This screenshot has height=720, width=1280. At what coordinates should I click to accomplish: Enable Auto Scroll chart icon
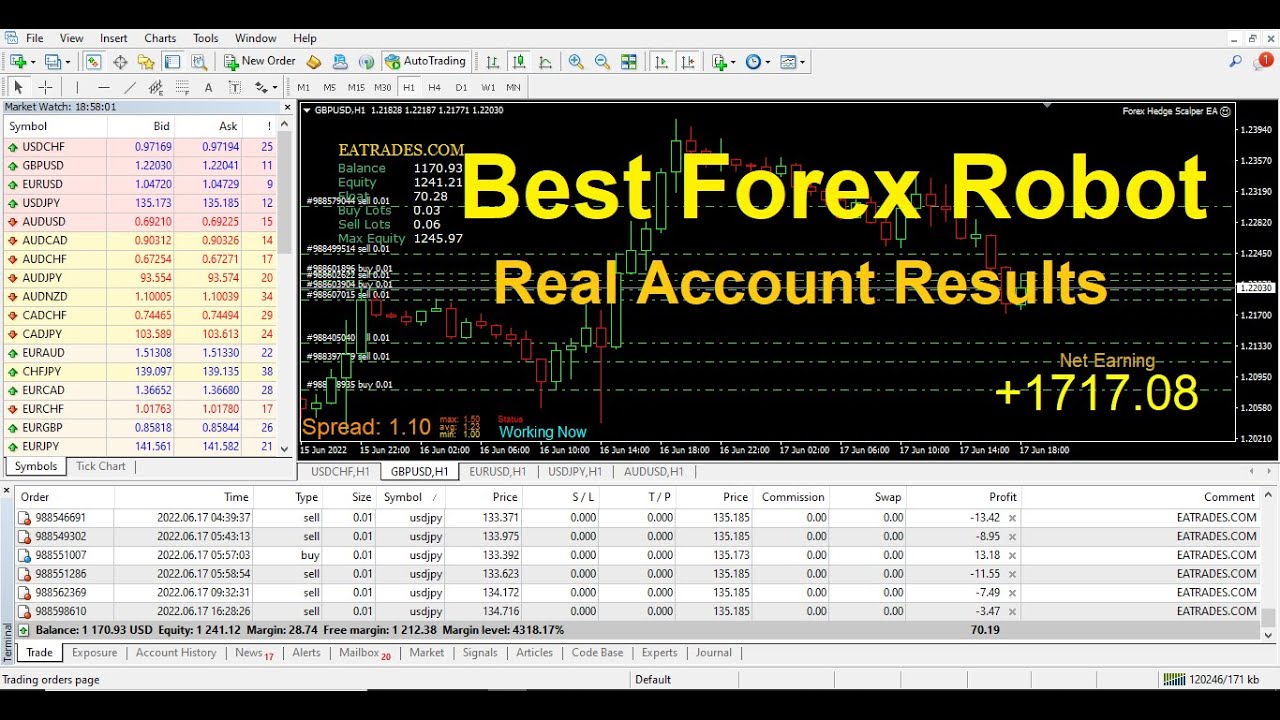(661, 61)
